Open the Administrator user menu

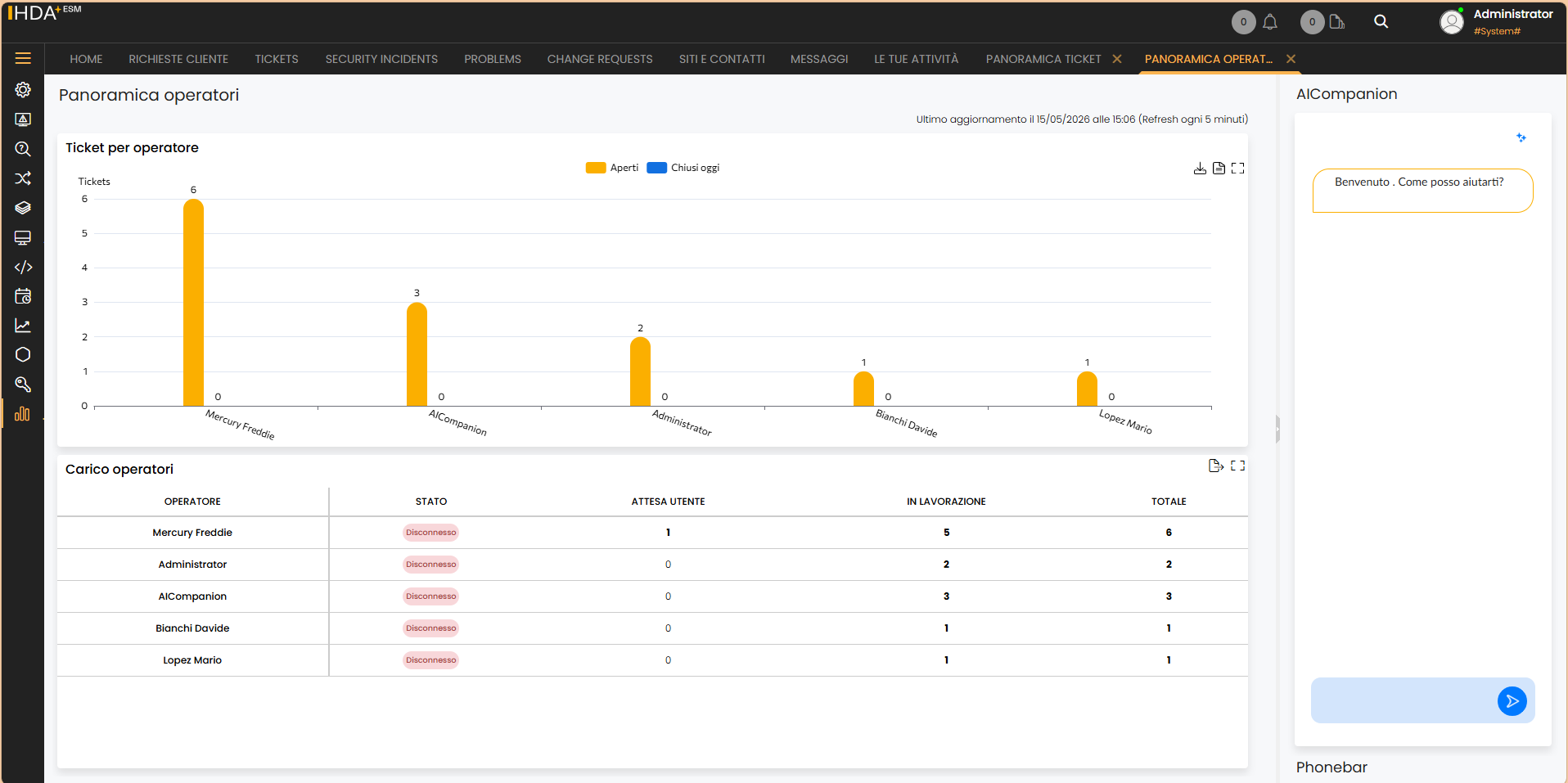click(1497, 21)
